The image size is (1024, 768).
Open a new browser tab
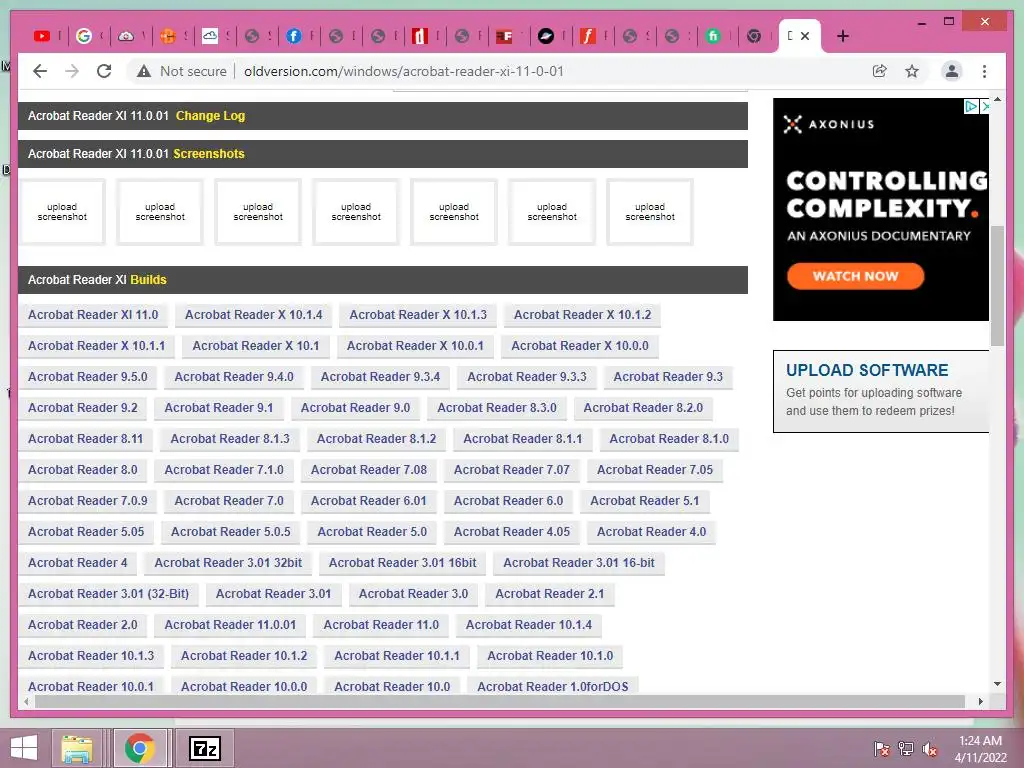click(843, 37)
